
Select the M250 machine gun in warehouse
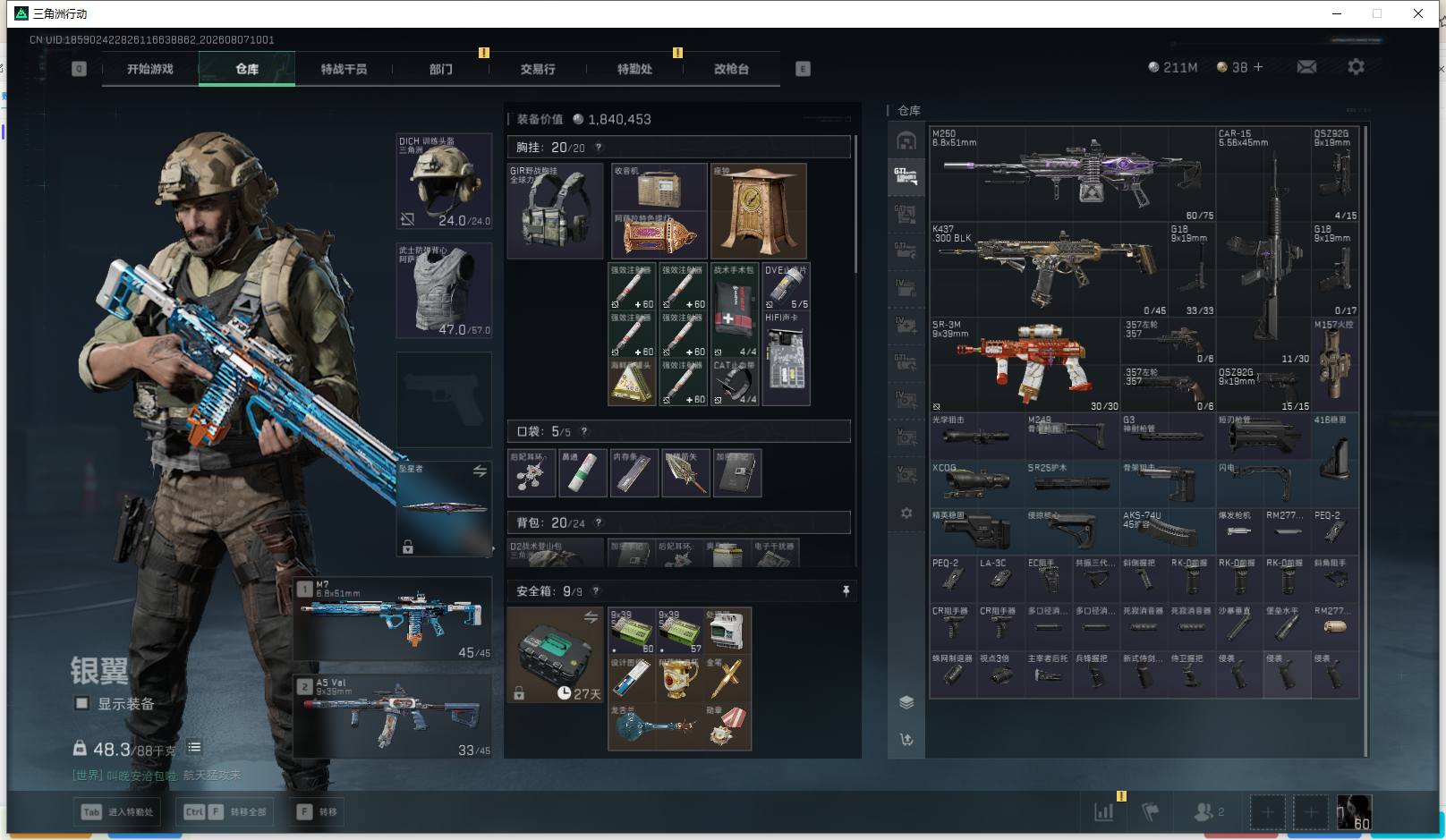coord(1073,174)
